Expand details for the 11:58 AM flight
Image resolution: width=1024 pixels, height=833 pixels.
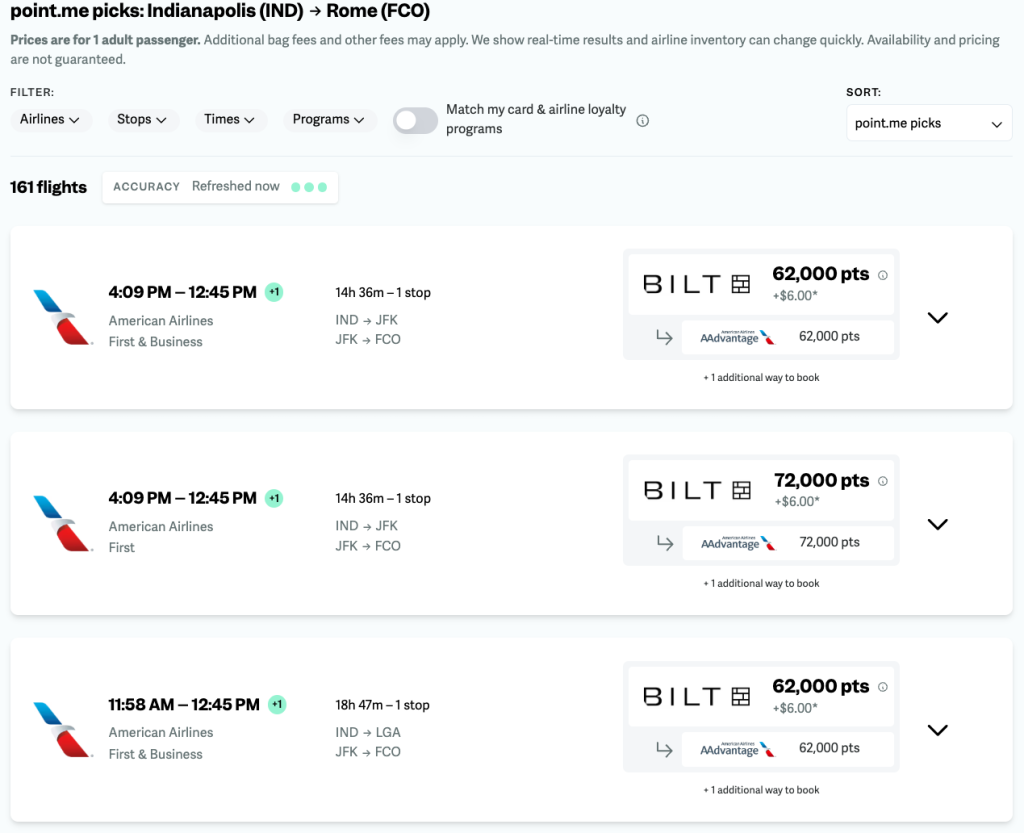[937, 730]
